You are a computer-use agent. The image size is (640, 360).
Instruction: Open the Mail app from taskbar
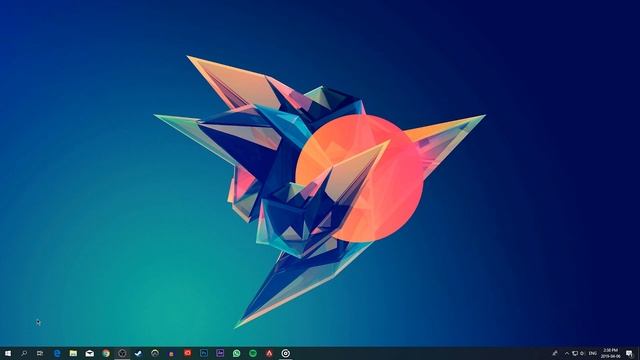click(89, 353)
